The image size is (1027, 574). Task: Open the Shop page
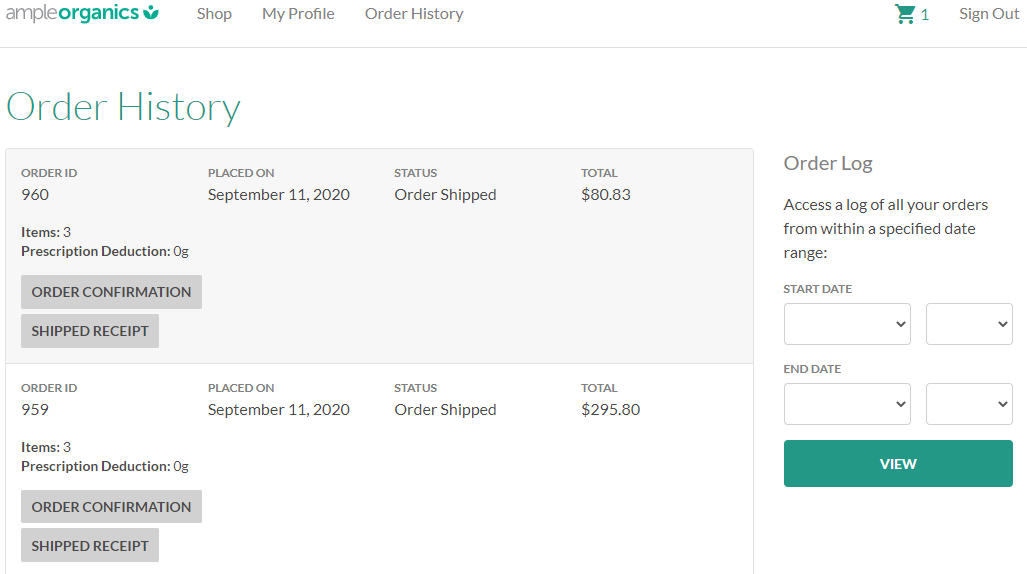214,14
